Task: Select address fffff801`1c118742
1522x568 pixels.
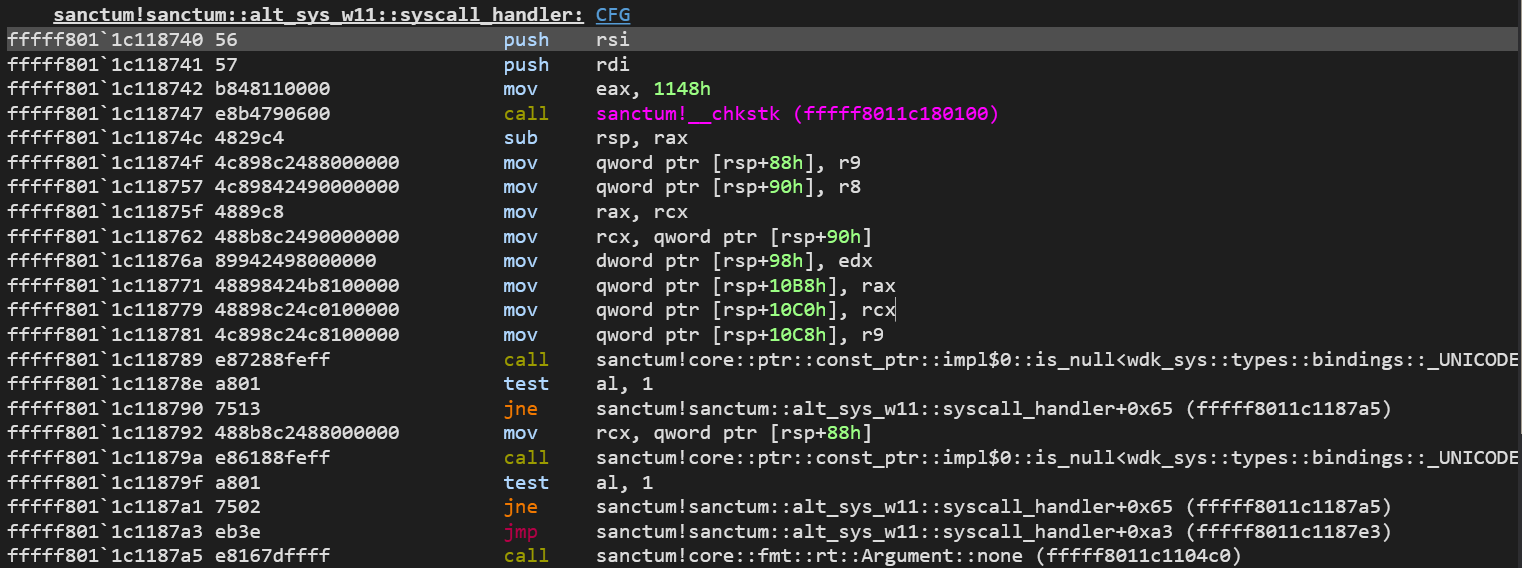Action: tap(106, 89)
